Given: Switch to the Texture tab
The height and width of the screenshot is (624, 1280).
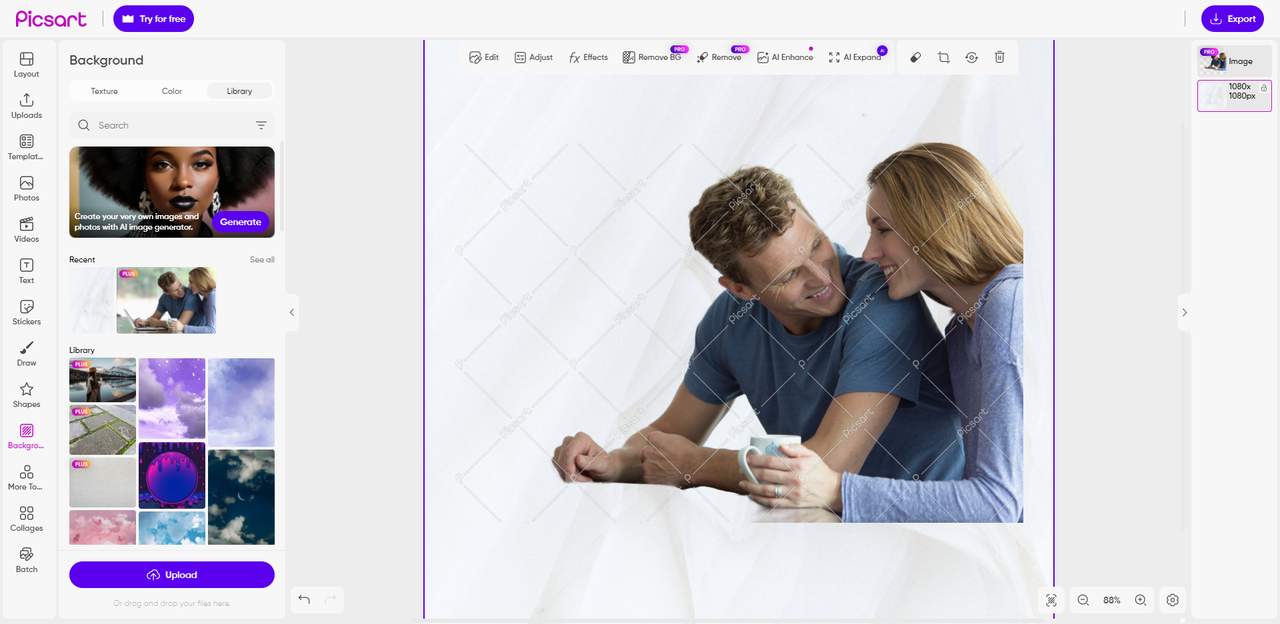Looking at the screenshot, I should [x=104, y=91].
